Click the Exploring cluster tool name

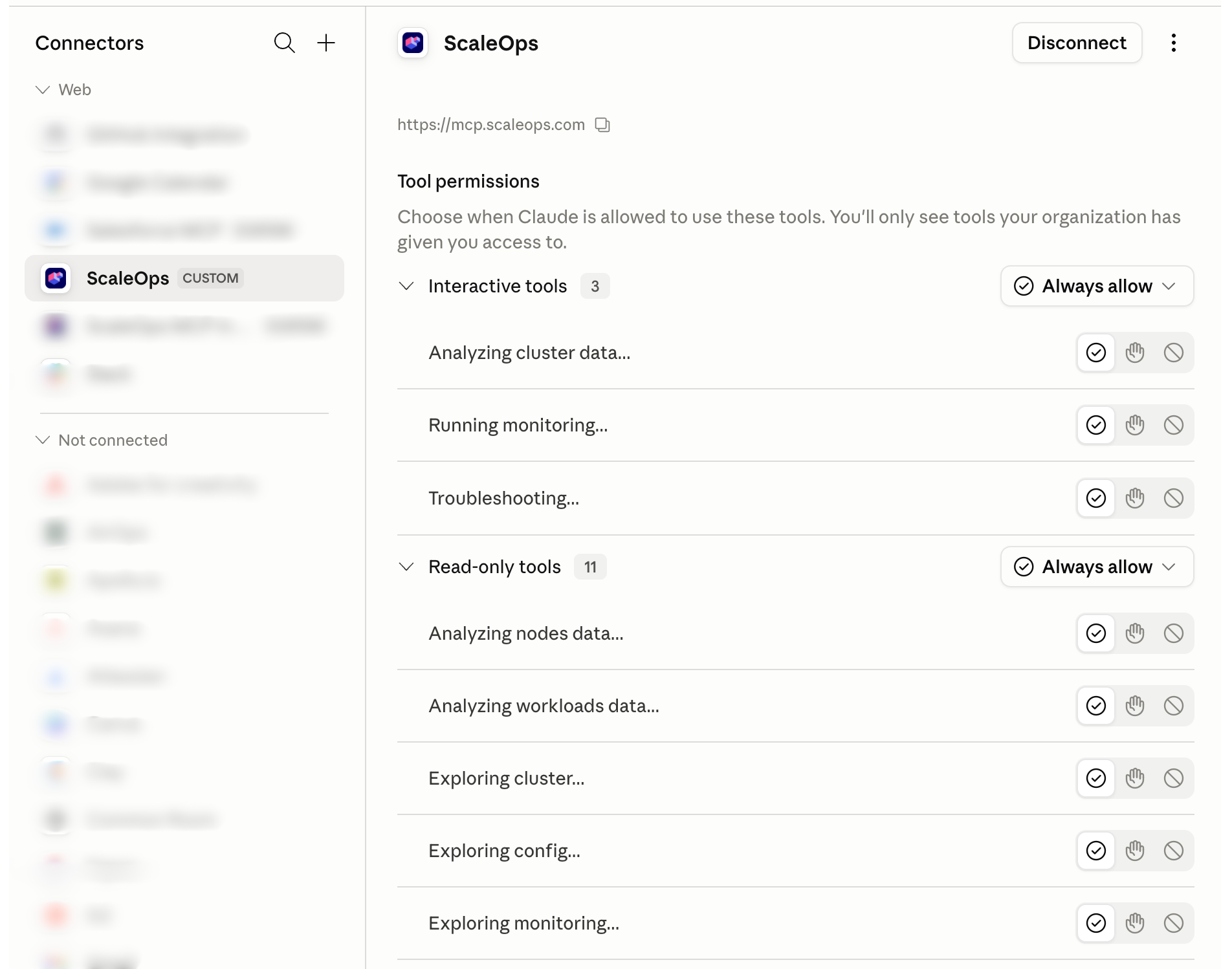click(507, 778)
